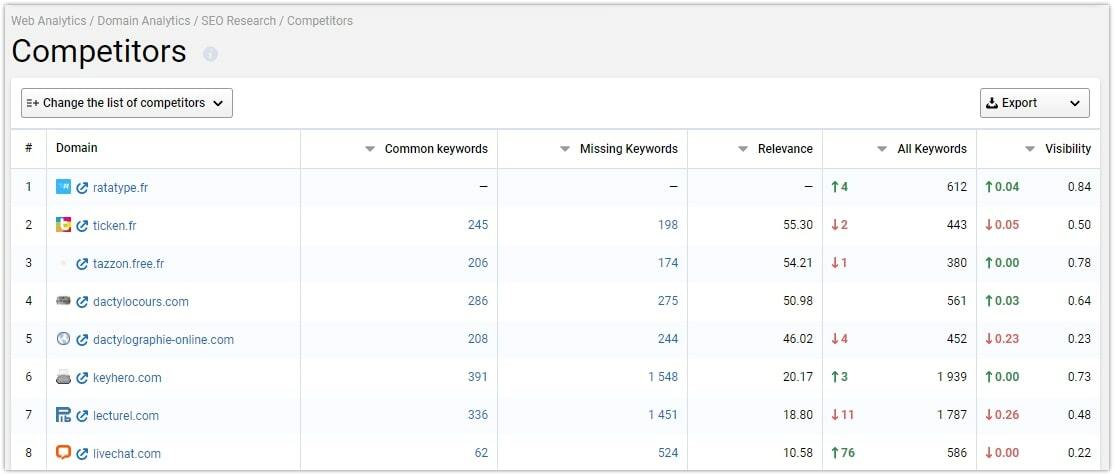Viewport: 1114px width, 475px height.
Task: Open the ticken.fr domain link
Action: pos(114,226)
